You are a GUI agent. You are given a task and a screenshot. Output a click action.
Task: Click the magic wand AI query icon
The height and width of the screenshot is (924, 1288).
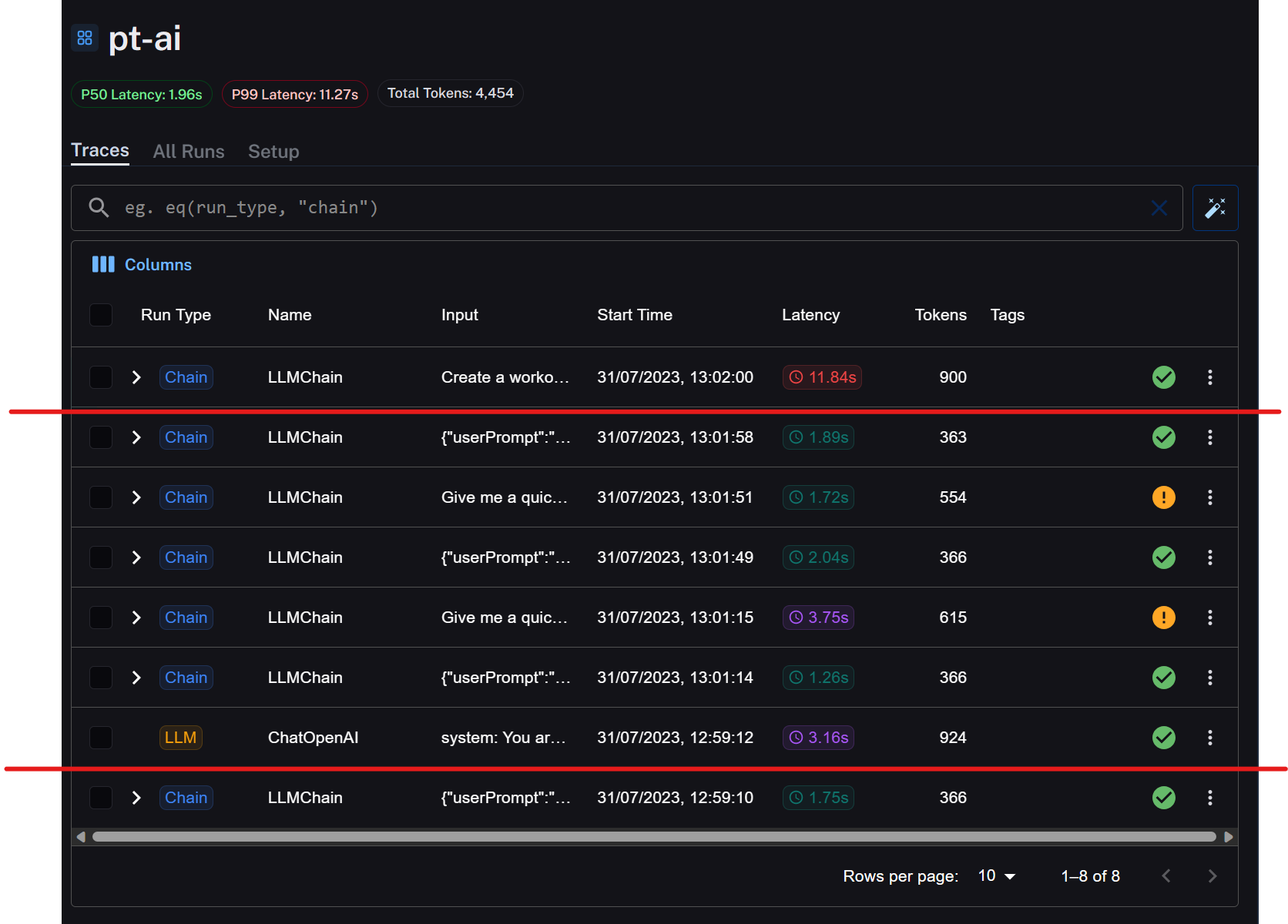(1215, 208)
